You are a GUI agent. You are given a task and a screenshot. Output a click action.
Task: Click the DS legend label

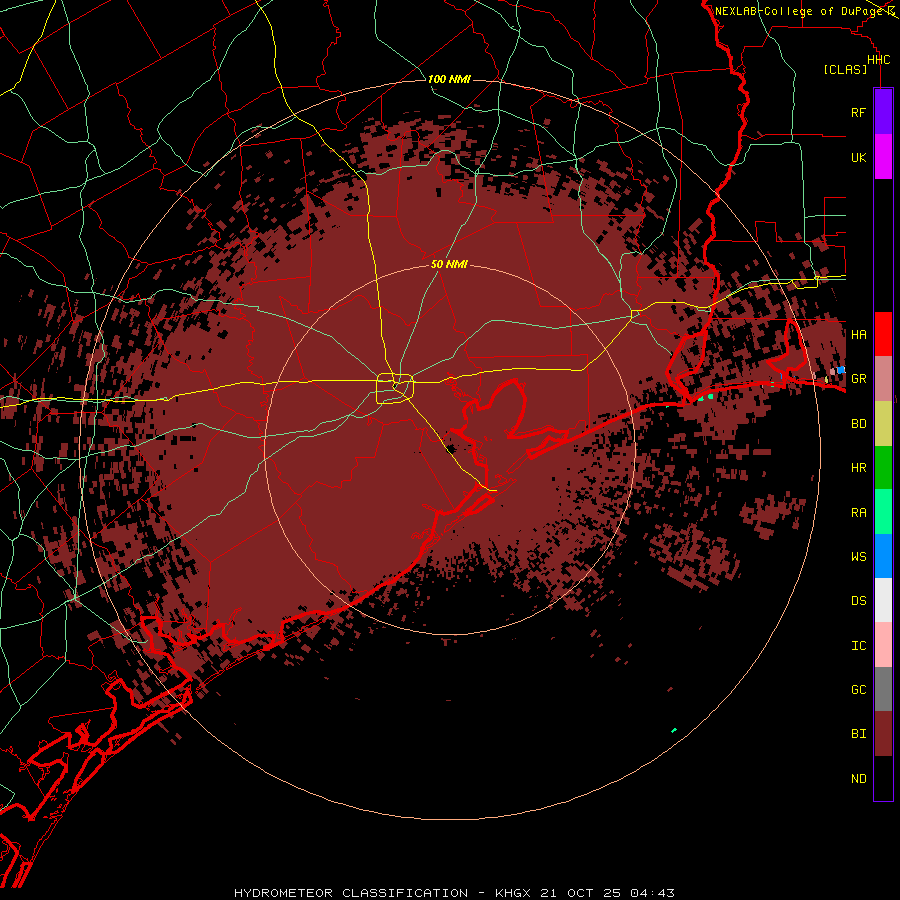(x=858, y=600)
